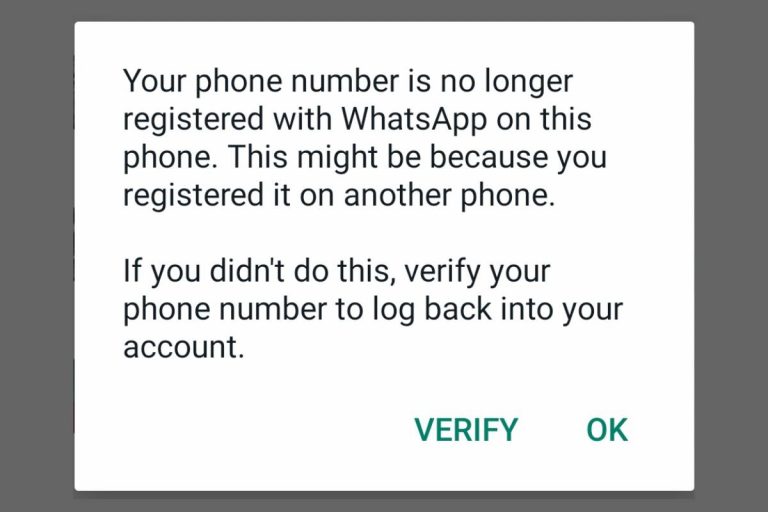
Task: Click the line 'phone. This might be because you'
Action: (365, 158)
